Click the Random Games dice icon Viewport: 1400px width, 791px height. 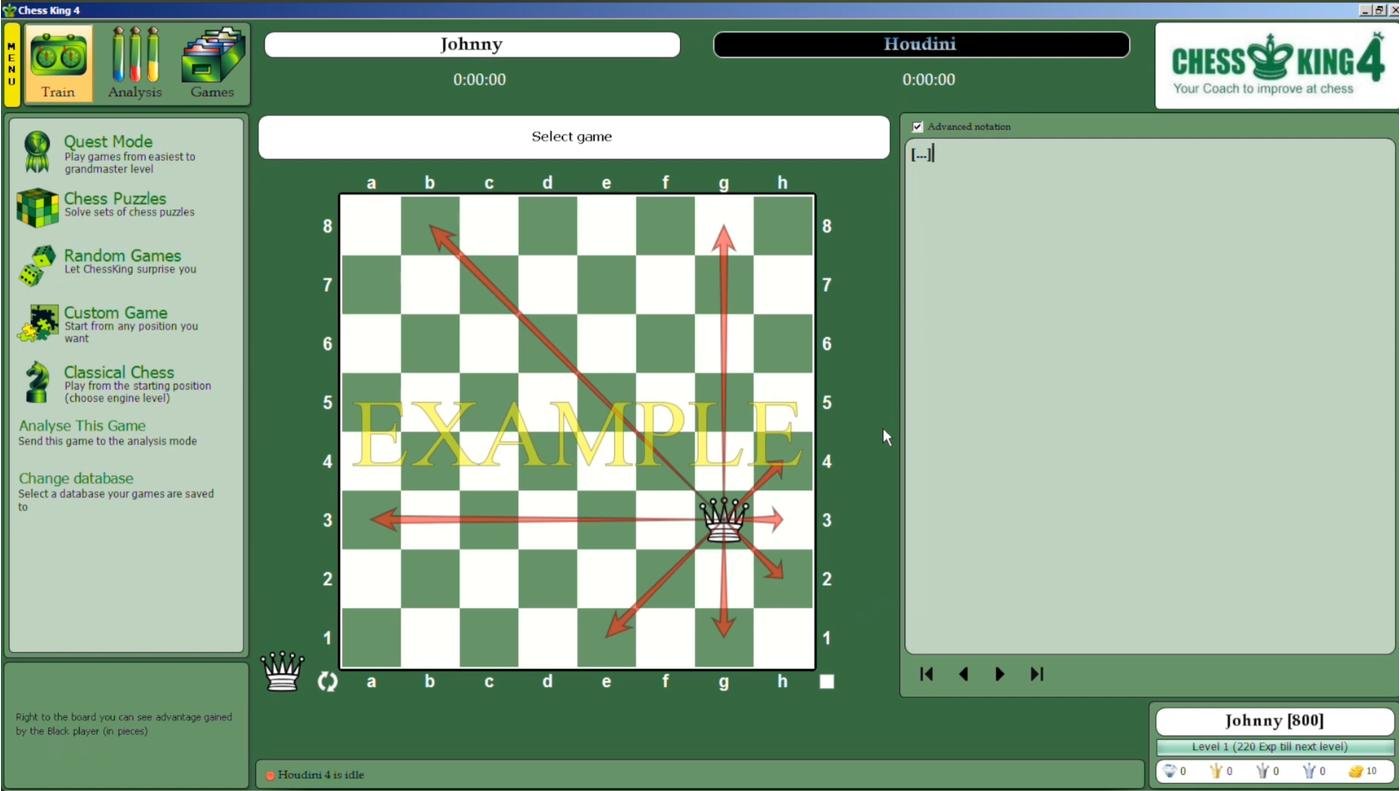[37, 265]
